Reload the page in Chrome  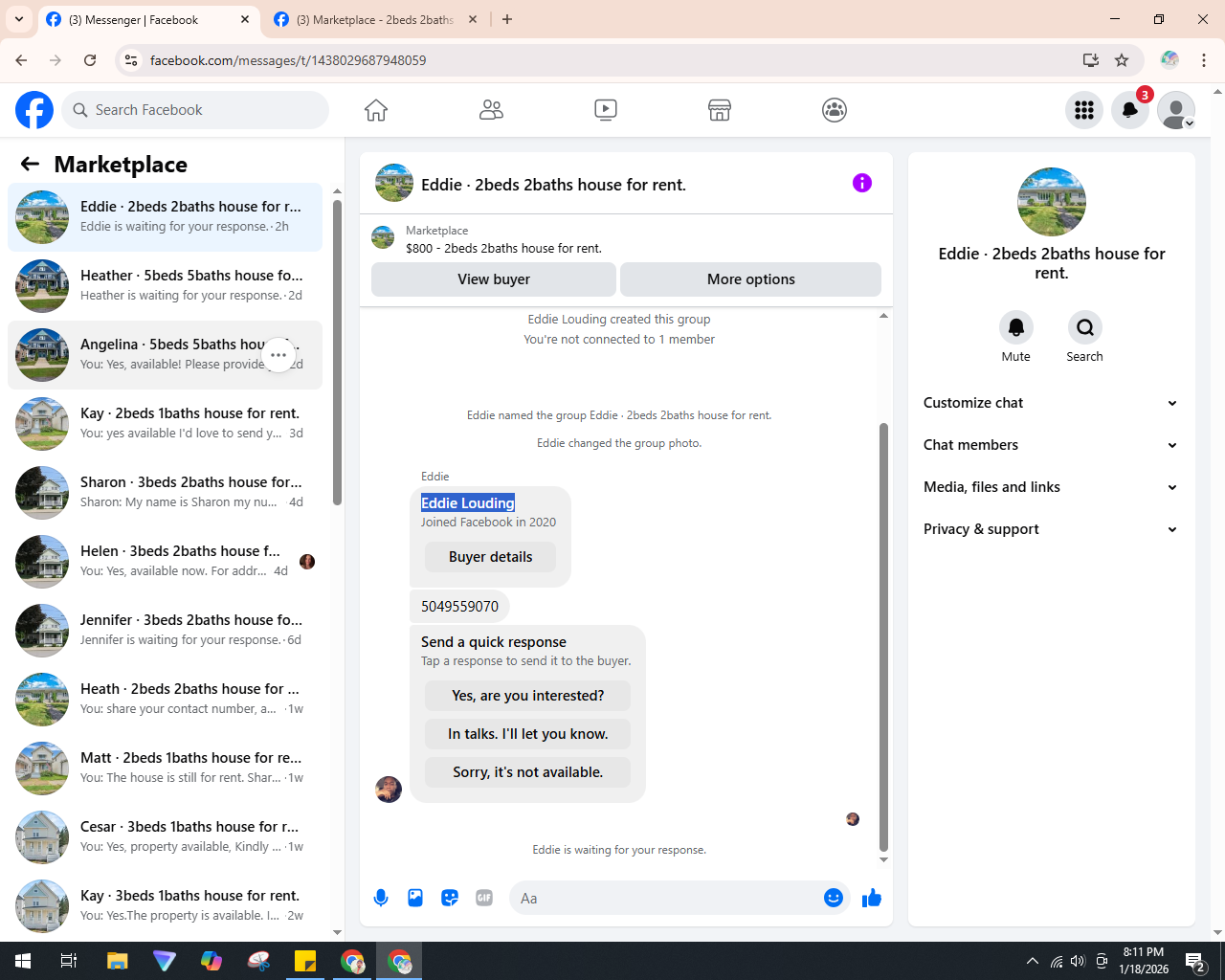pyautogui.click(x=90, y=60)
